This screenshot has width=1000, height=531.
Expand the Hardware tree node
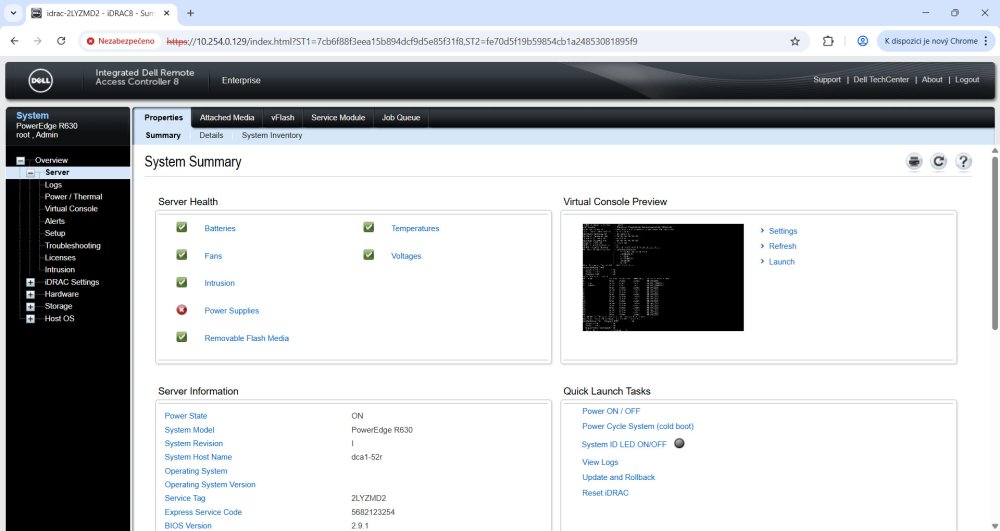click(x=30, y=294)
